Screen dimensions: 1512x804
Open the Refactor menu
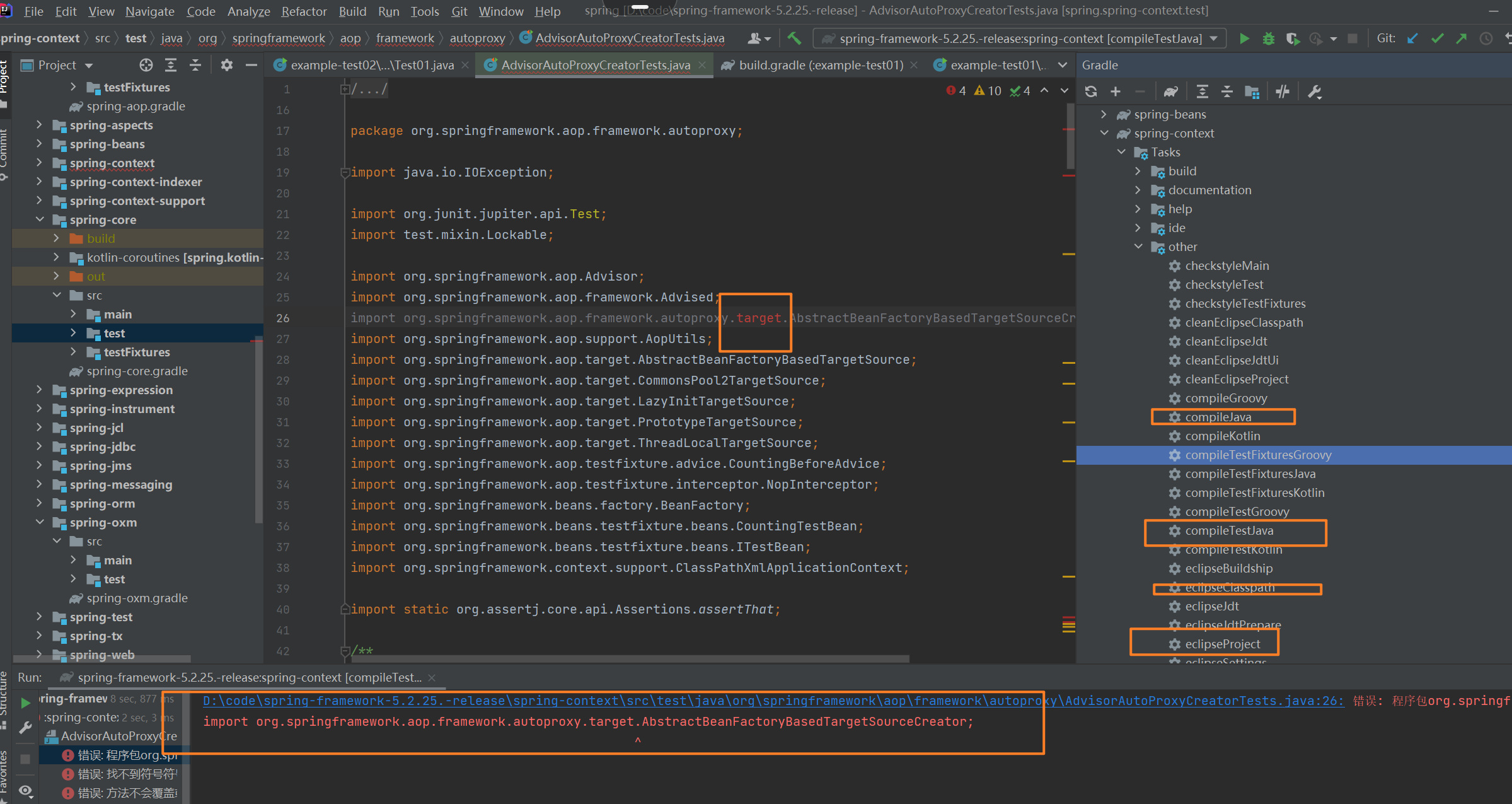(x=304, y=11)
